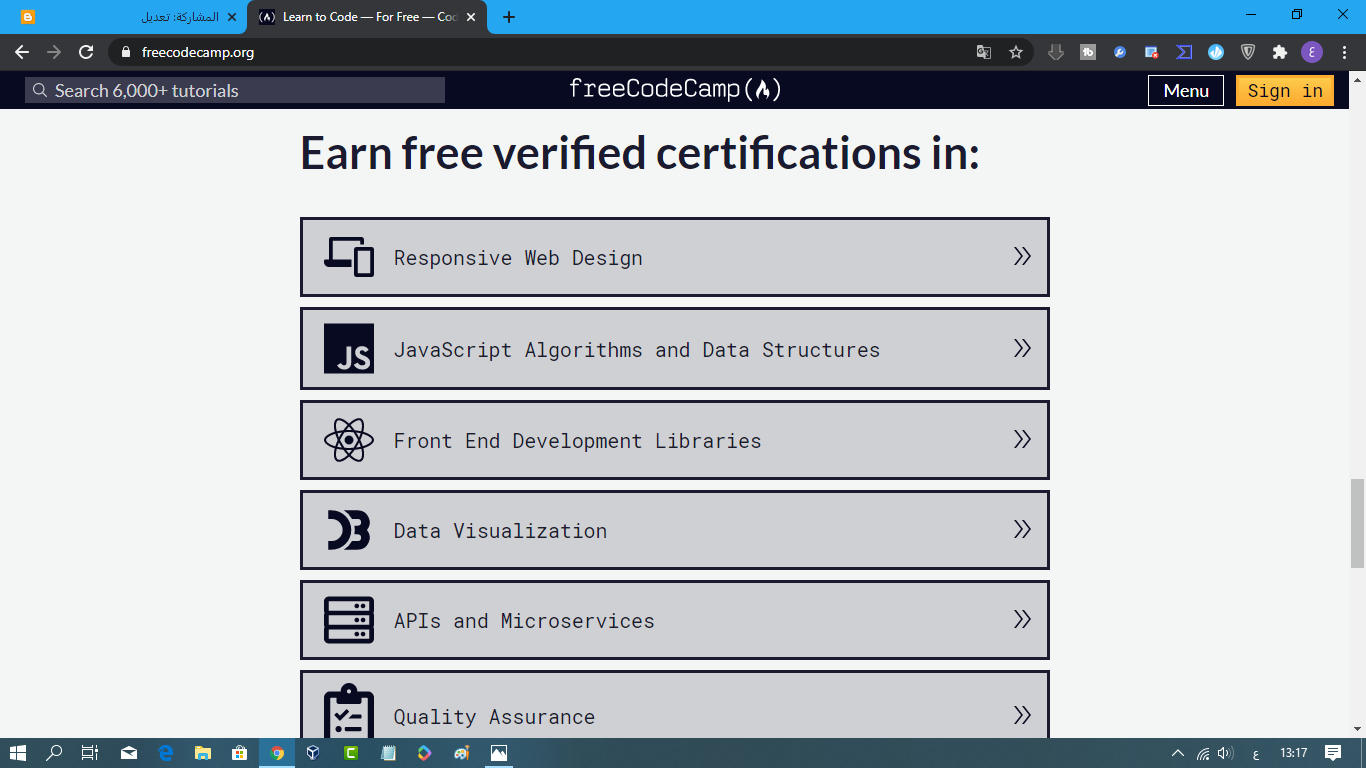1366x768 pixels.
Task: Open Chrome's three-dot menu
Action: tap(1344, 52)
